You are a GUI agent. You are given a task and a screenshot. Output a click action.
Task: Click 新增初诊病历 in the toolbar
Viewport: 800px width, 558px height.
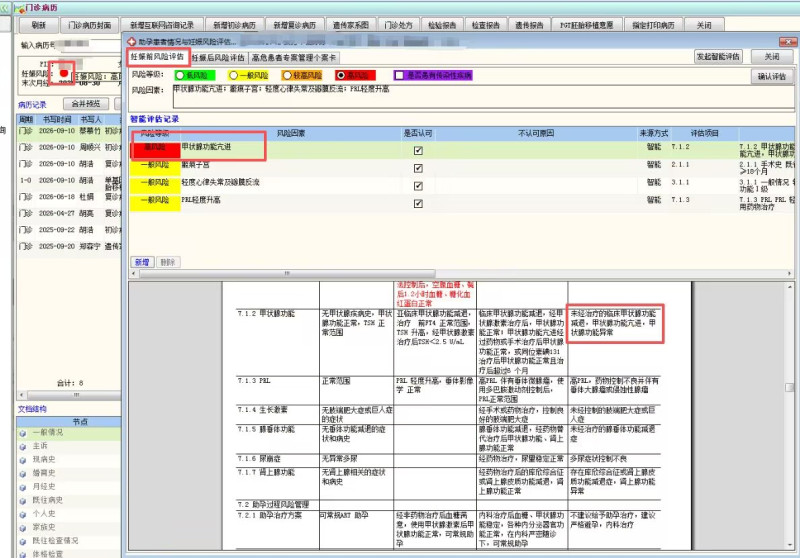pos(234,25)
